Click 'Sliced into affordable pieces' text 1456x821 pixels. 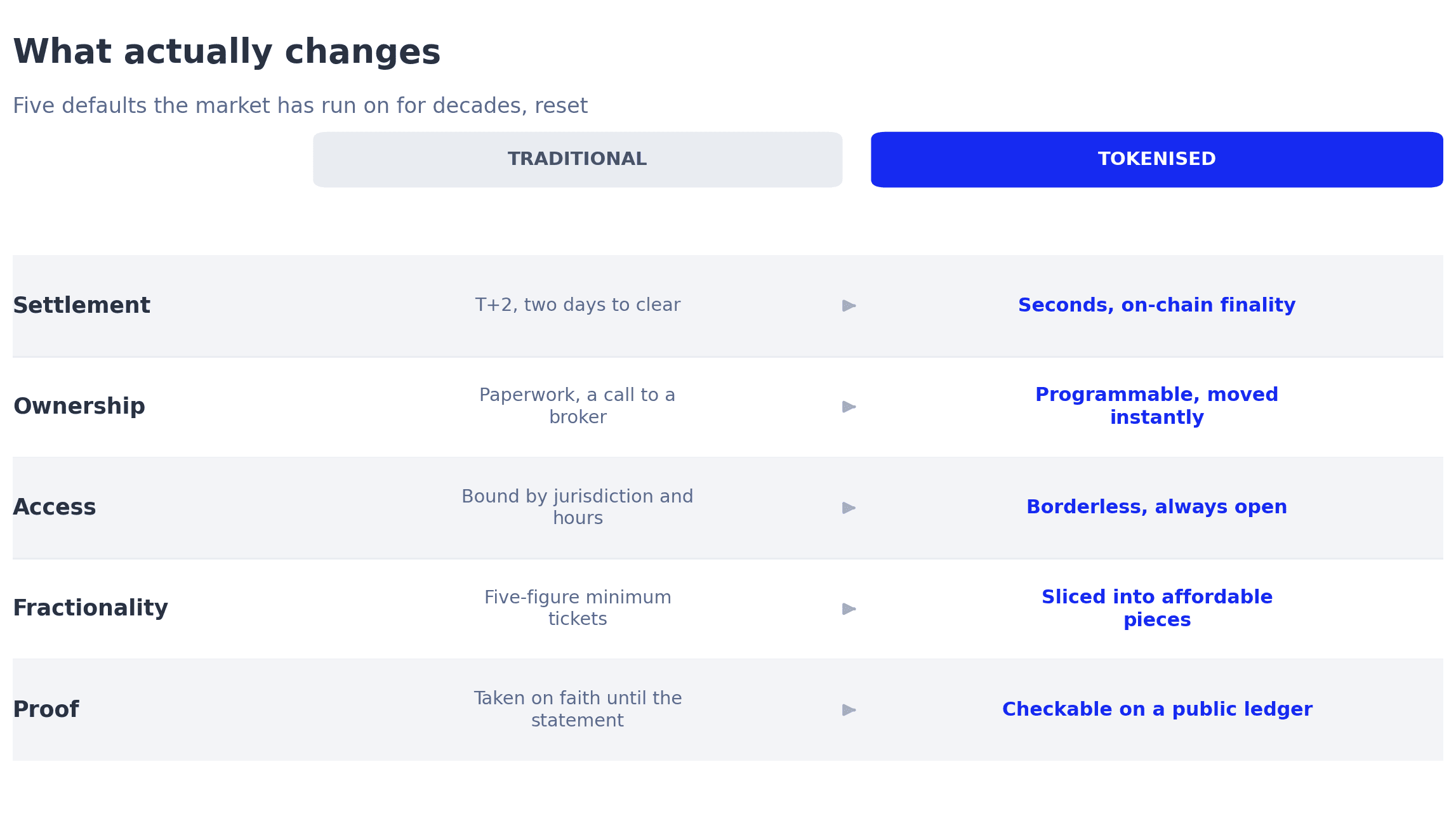[1157, 608]
